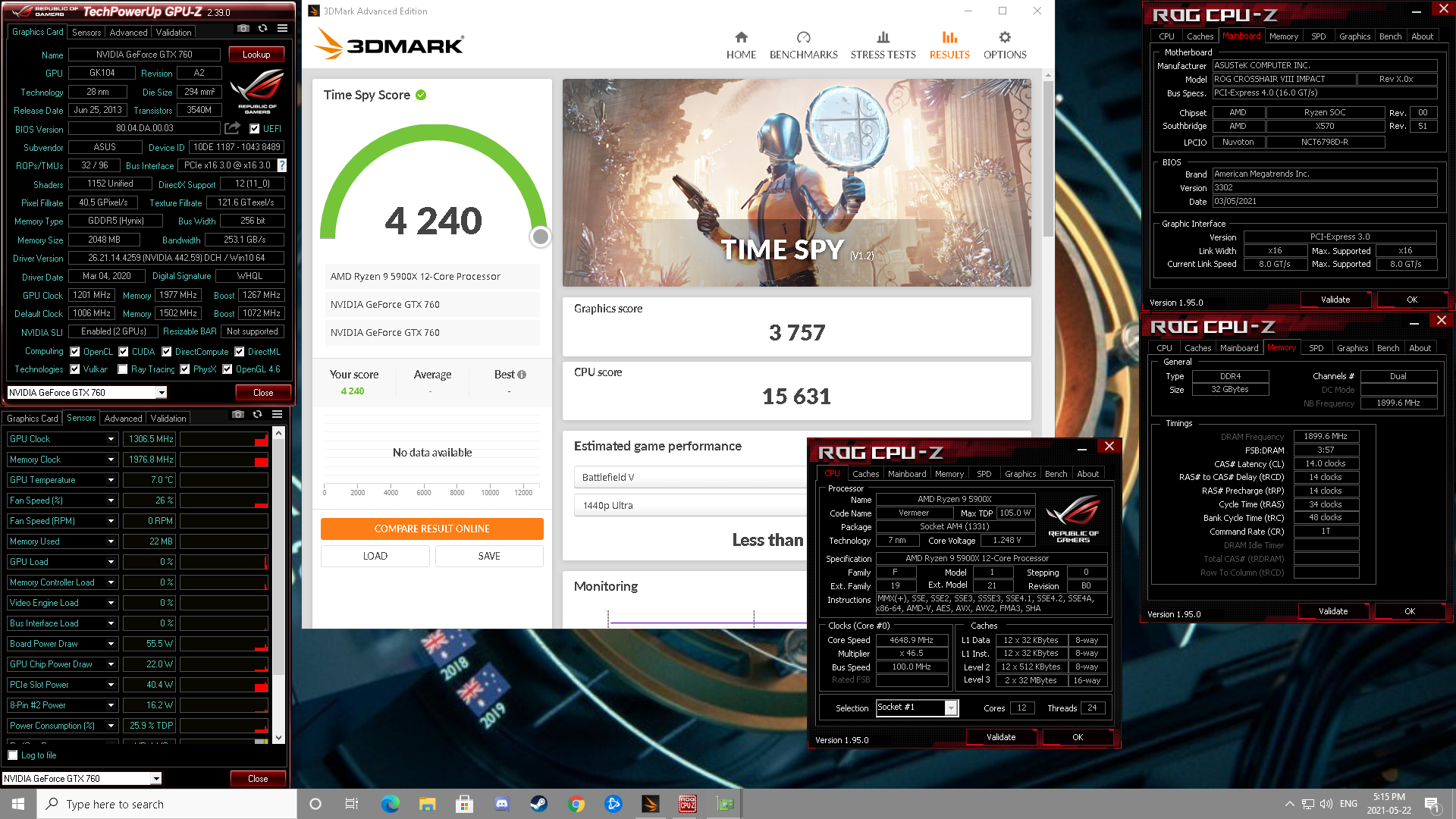Click GPU-Z top window refresh icon
Screen dimensions: 1456x819
point(262,28)
